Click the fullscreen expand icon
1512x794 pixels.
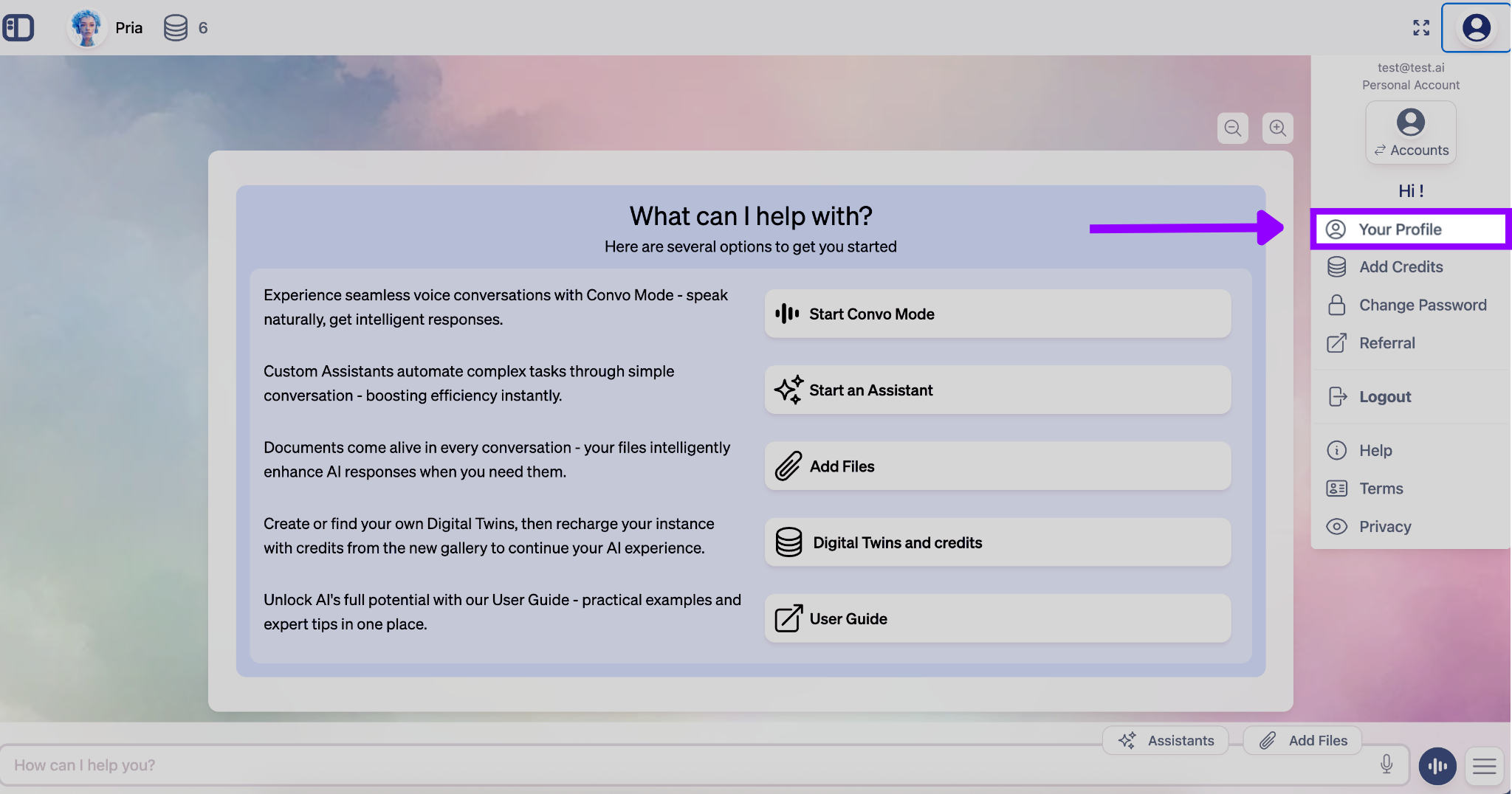tap(1421, 28)
